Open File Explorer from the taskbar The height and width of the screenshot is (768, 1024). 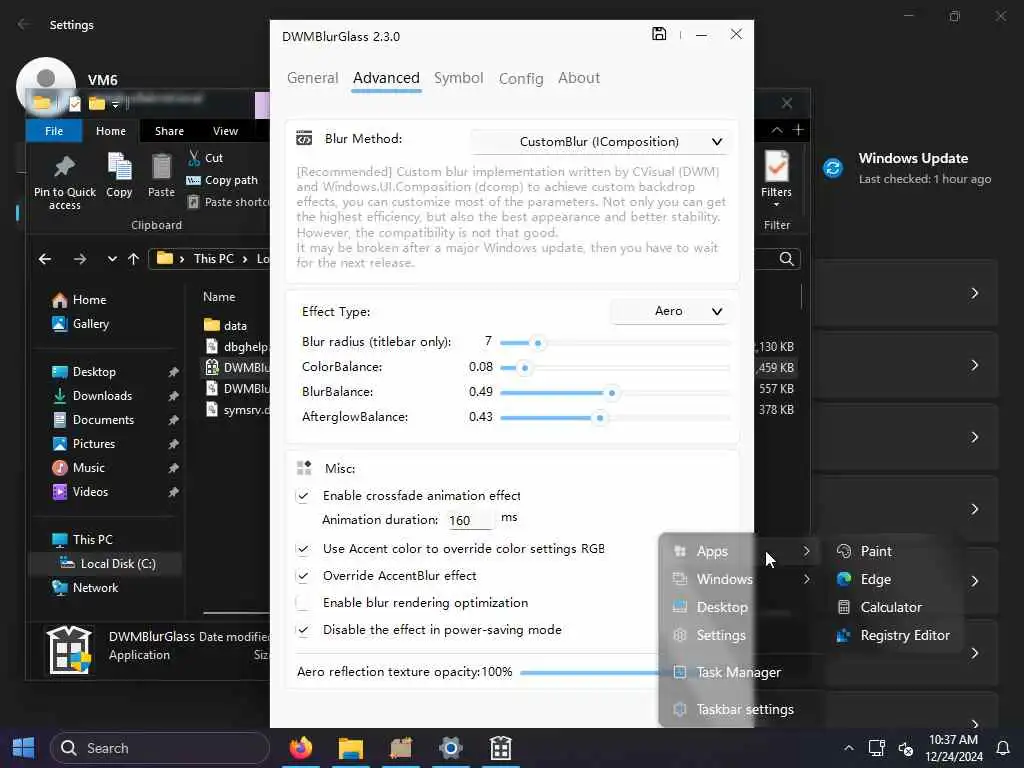pyautogui.click(x=351, y=748)
